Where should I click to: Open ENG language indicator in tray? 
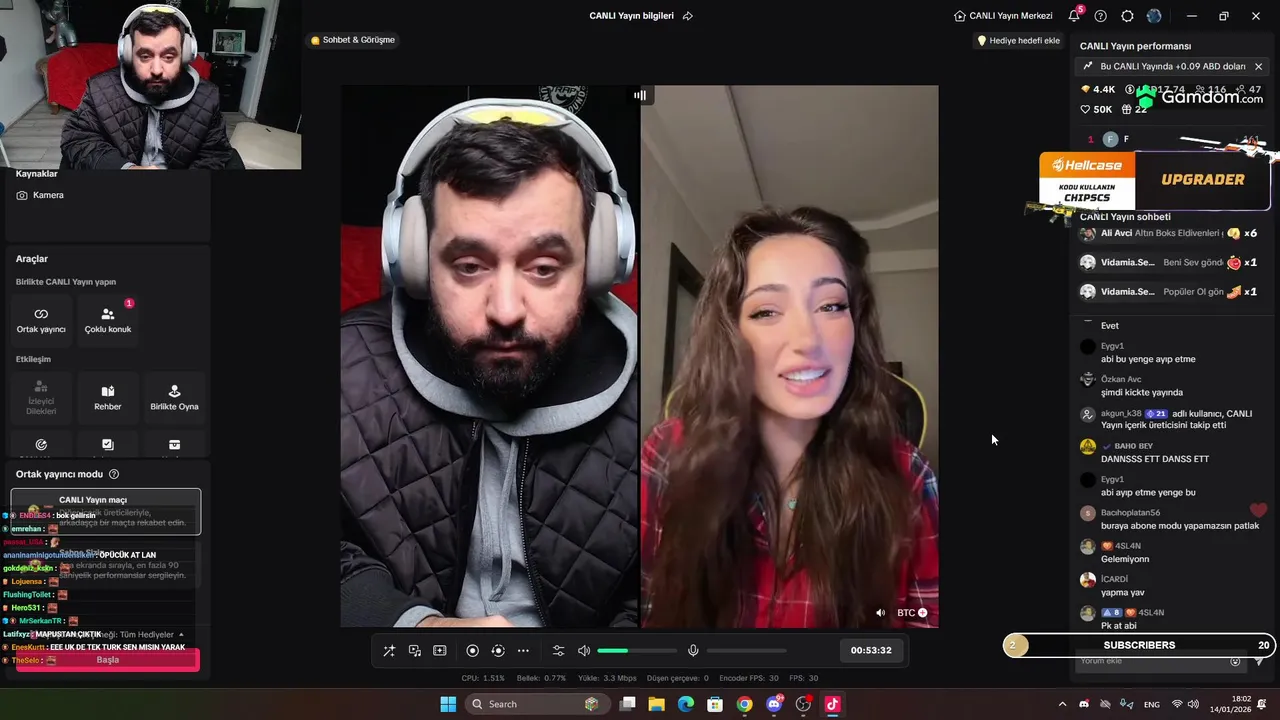point(1152,704)
